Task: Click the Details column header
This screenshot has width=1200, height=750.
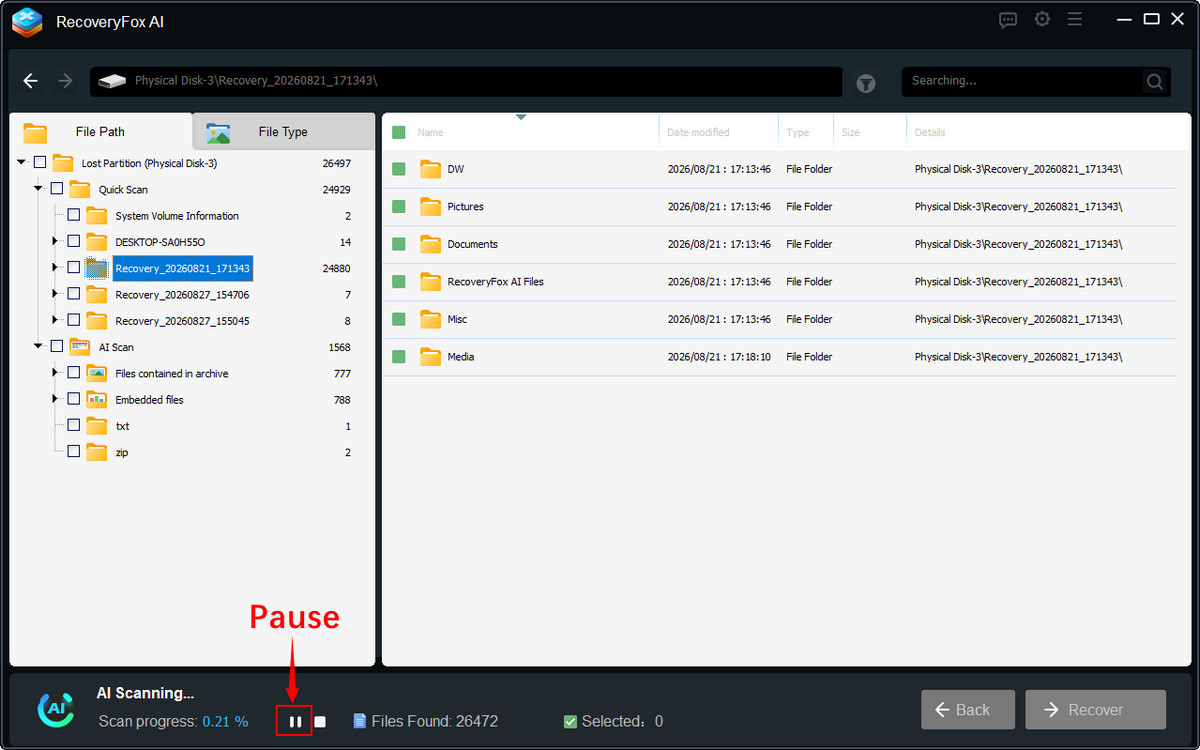Action: 930,132
